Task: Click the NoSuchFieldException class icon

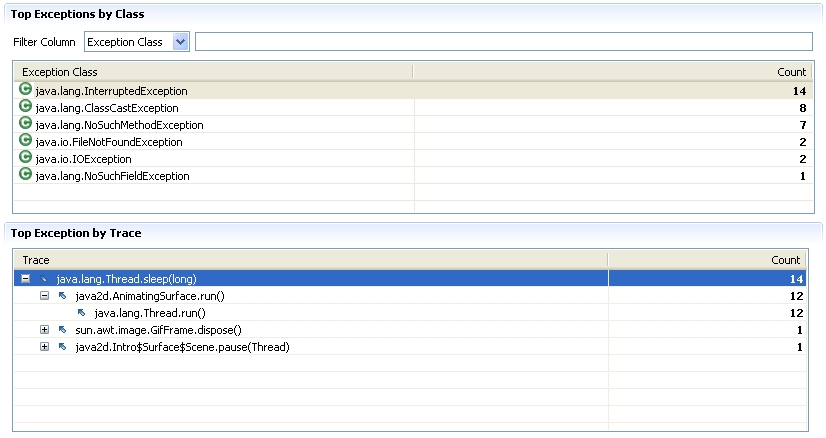Action: click(26, 175)
